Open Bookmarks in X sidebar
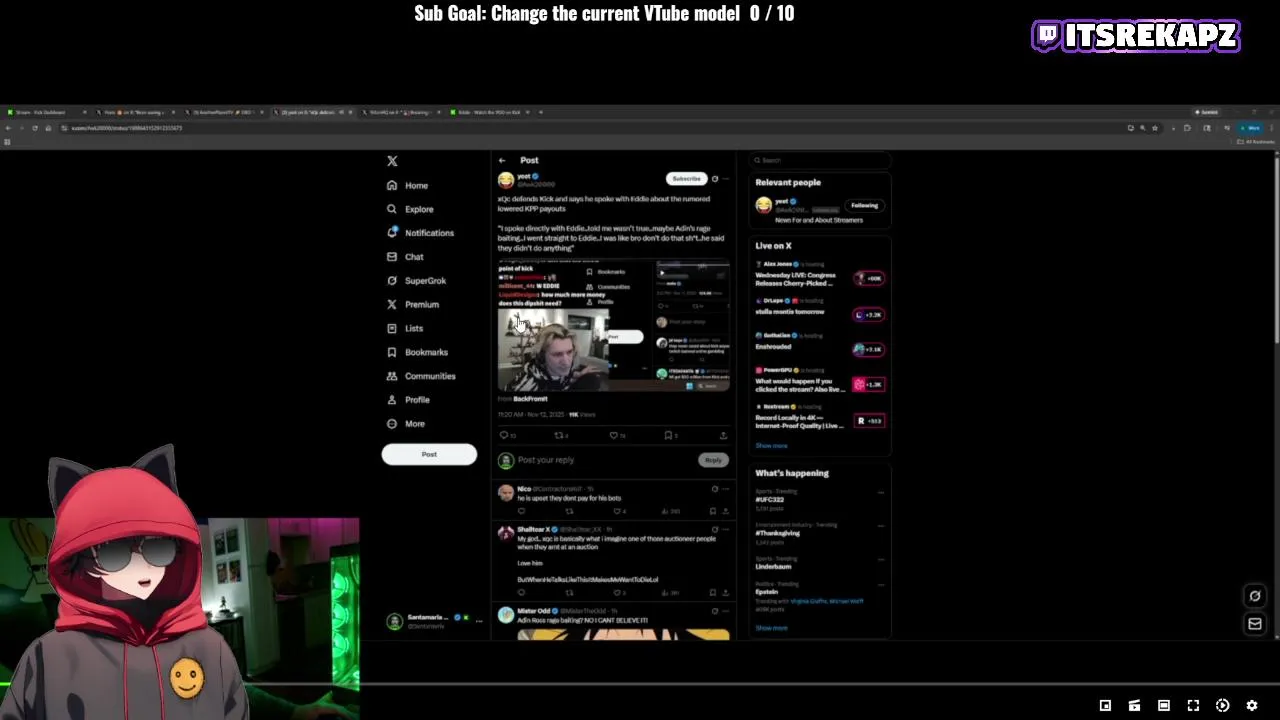The height and width of the screenshot is (720, 1280). click(x=417, y=352)
